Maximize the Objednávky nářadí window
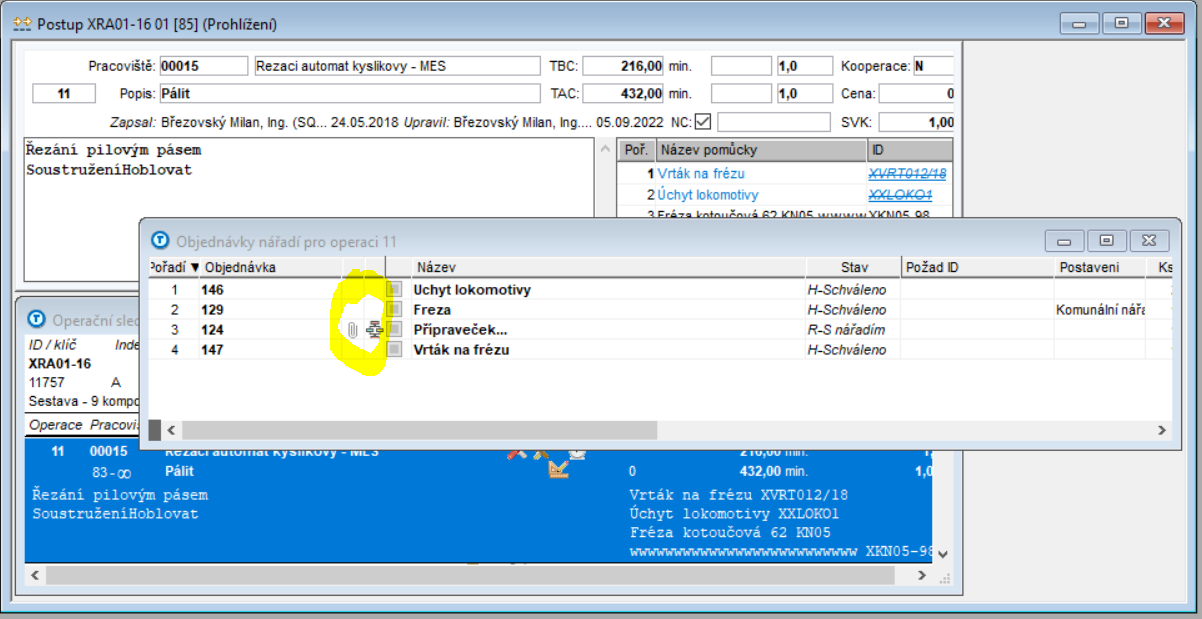Image resolution: width=1202 pixels, height=619 pixels. point(1106,241)
